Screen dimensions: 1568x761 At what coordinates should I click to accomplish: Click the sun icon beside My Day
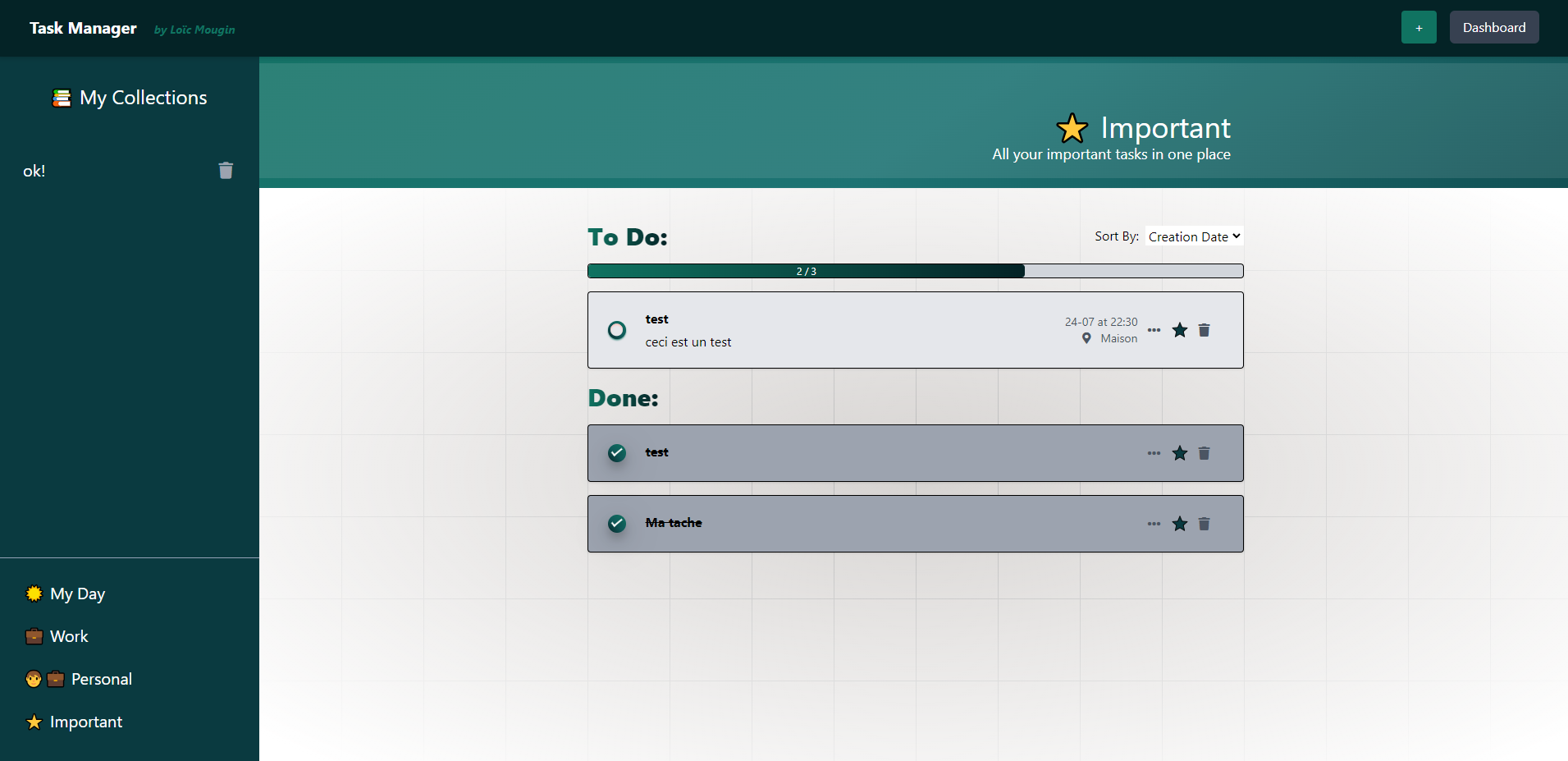pyautogui.click(x=34, y=594)
